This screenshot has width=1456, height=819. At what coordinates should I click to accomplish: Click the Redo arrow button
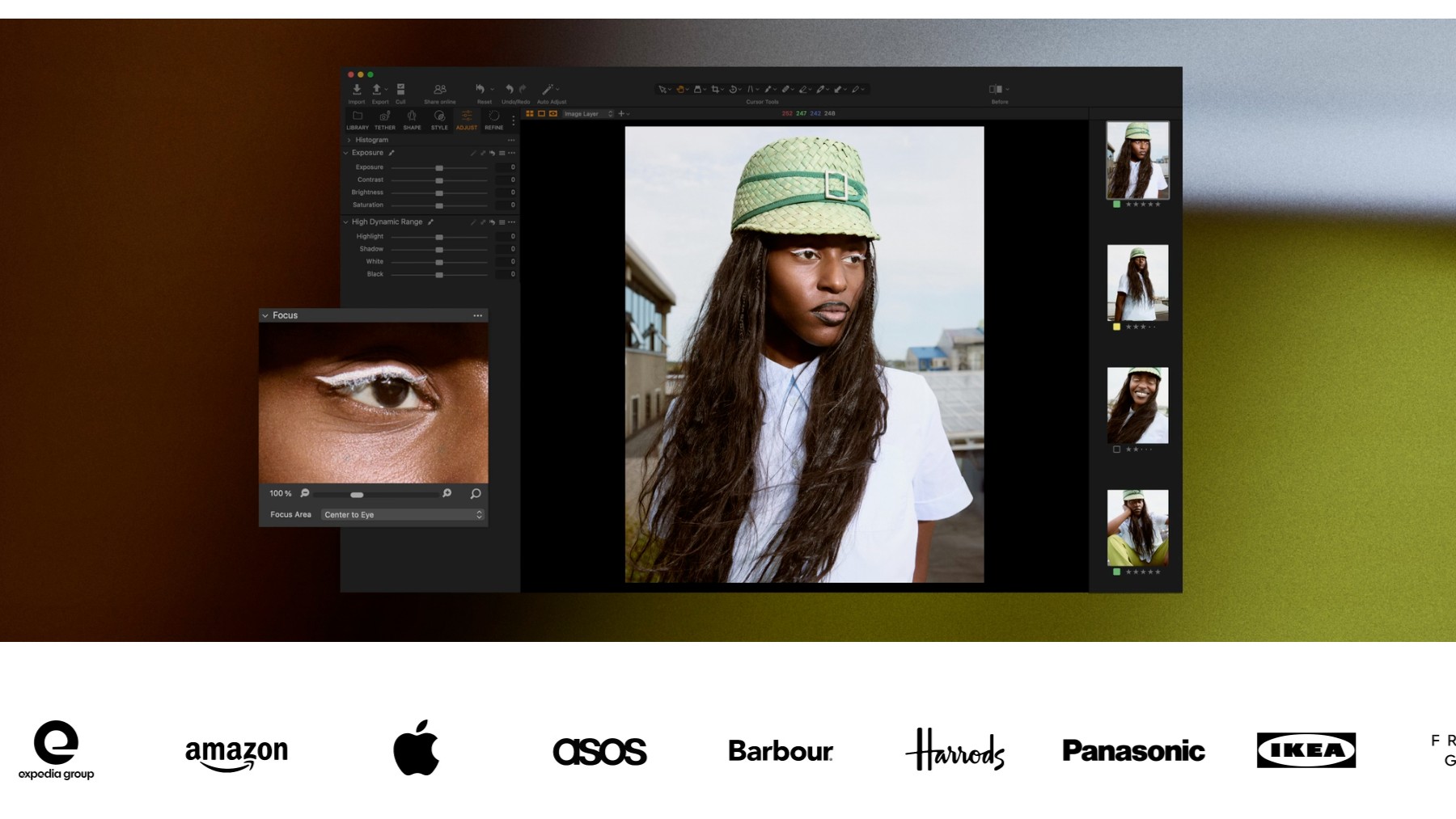tap(523, 89)
